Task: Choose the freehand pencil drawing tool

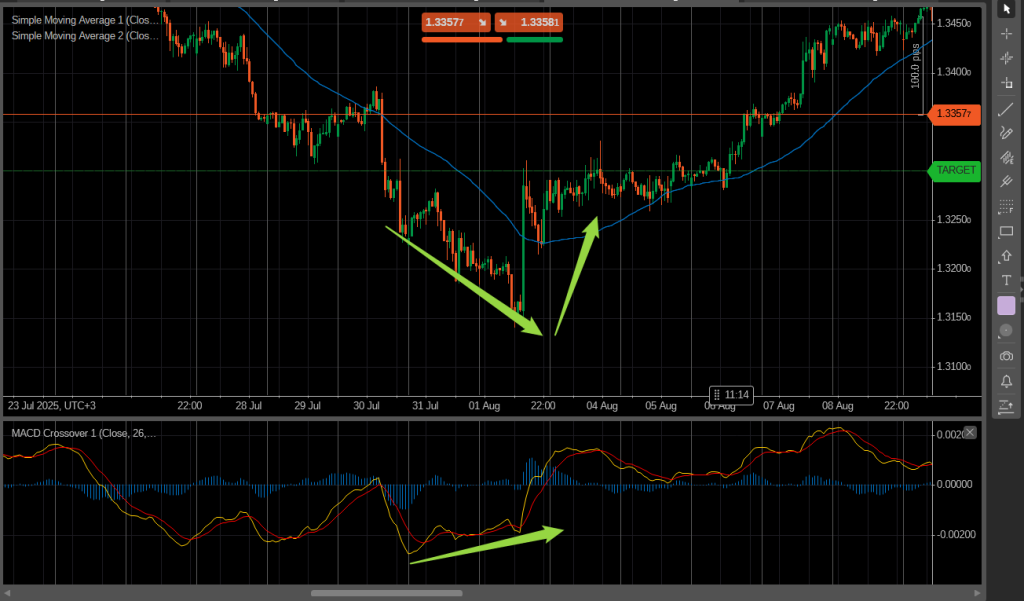Action: point(1006,132)
